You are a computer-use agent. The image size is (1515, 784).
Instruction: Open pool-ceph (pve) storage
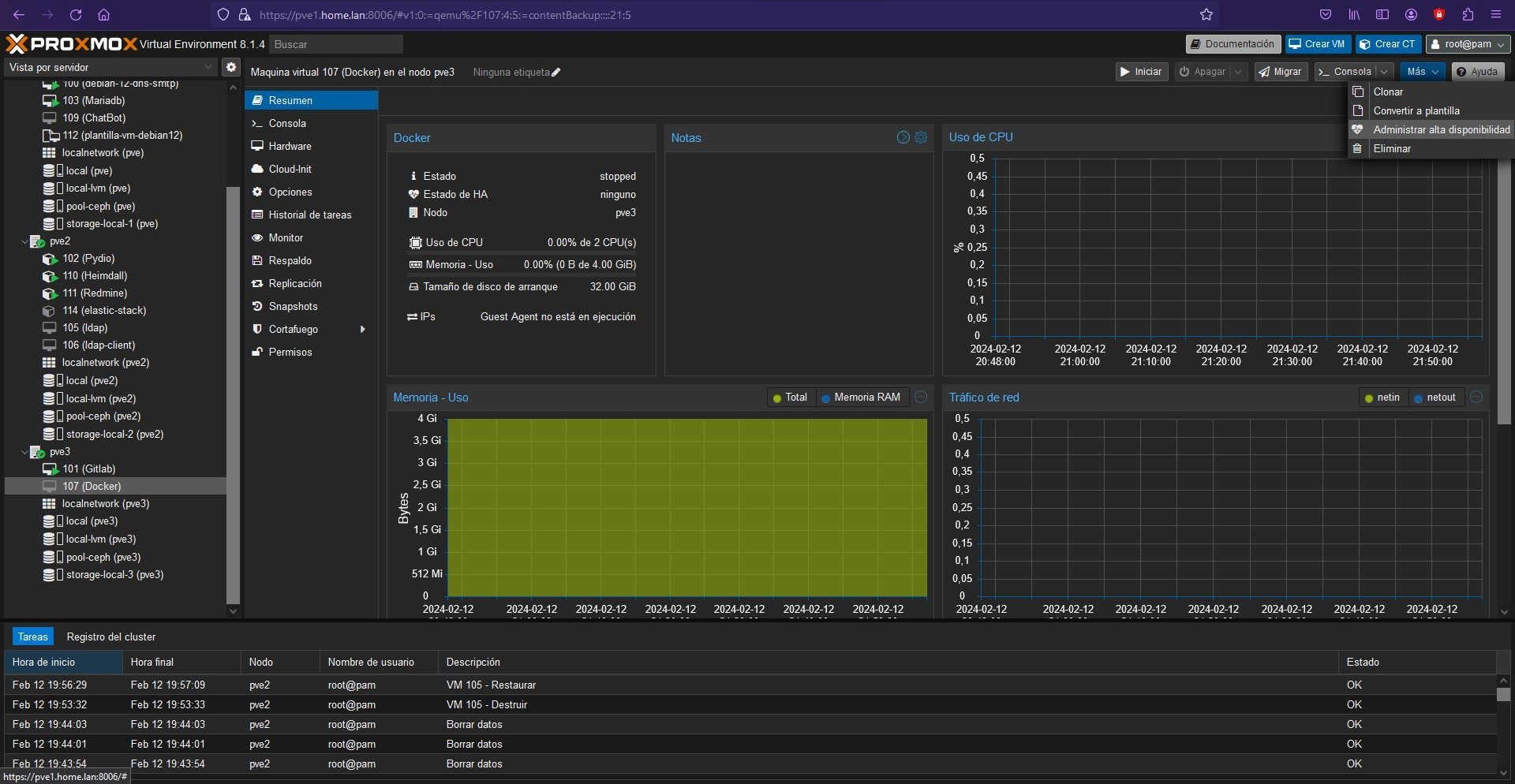99,206
